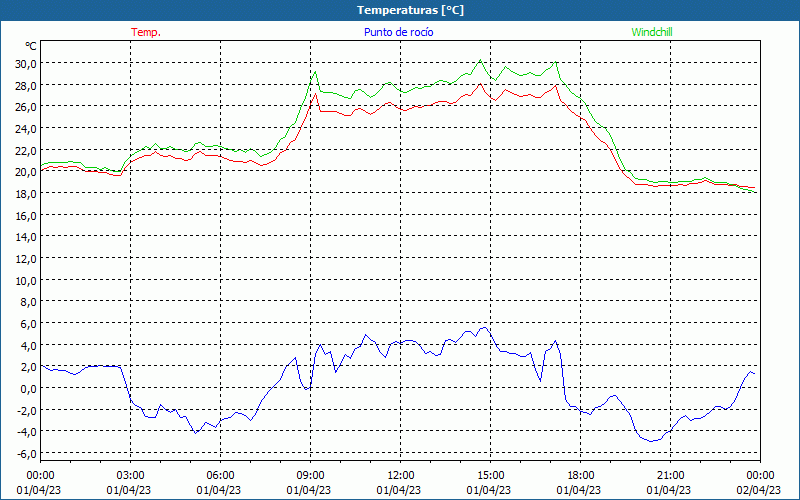Click the '°C' unit label on the axis
The height and width of the screenshot is (500, 800).
click(31, 46)
